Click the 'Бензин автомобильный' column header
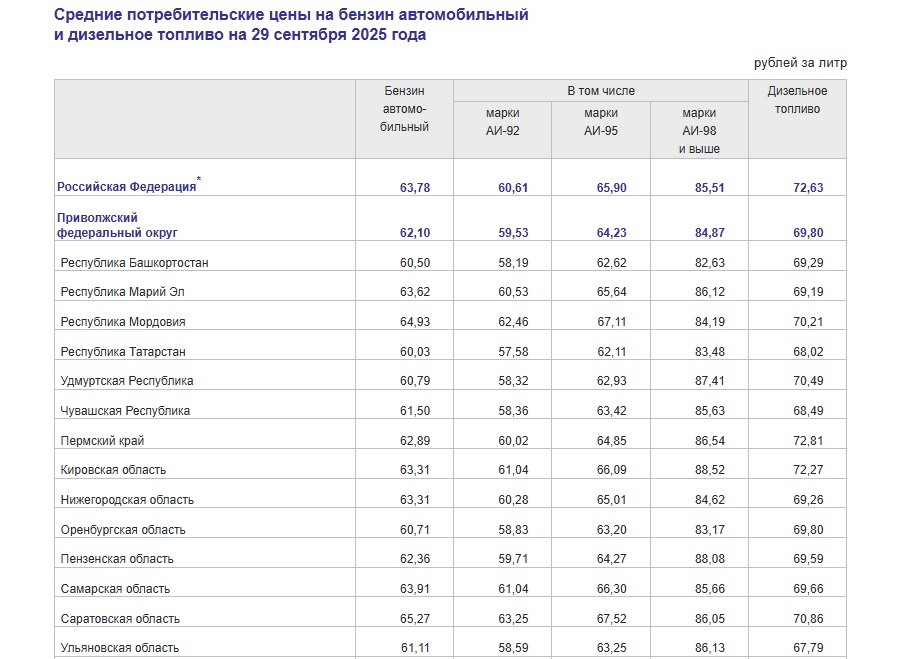Image resolution: width=900 pixels, height=659 pixels. click(x=404, y=109)
